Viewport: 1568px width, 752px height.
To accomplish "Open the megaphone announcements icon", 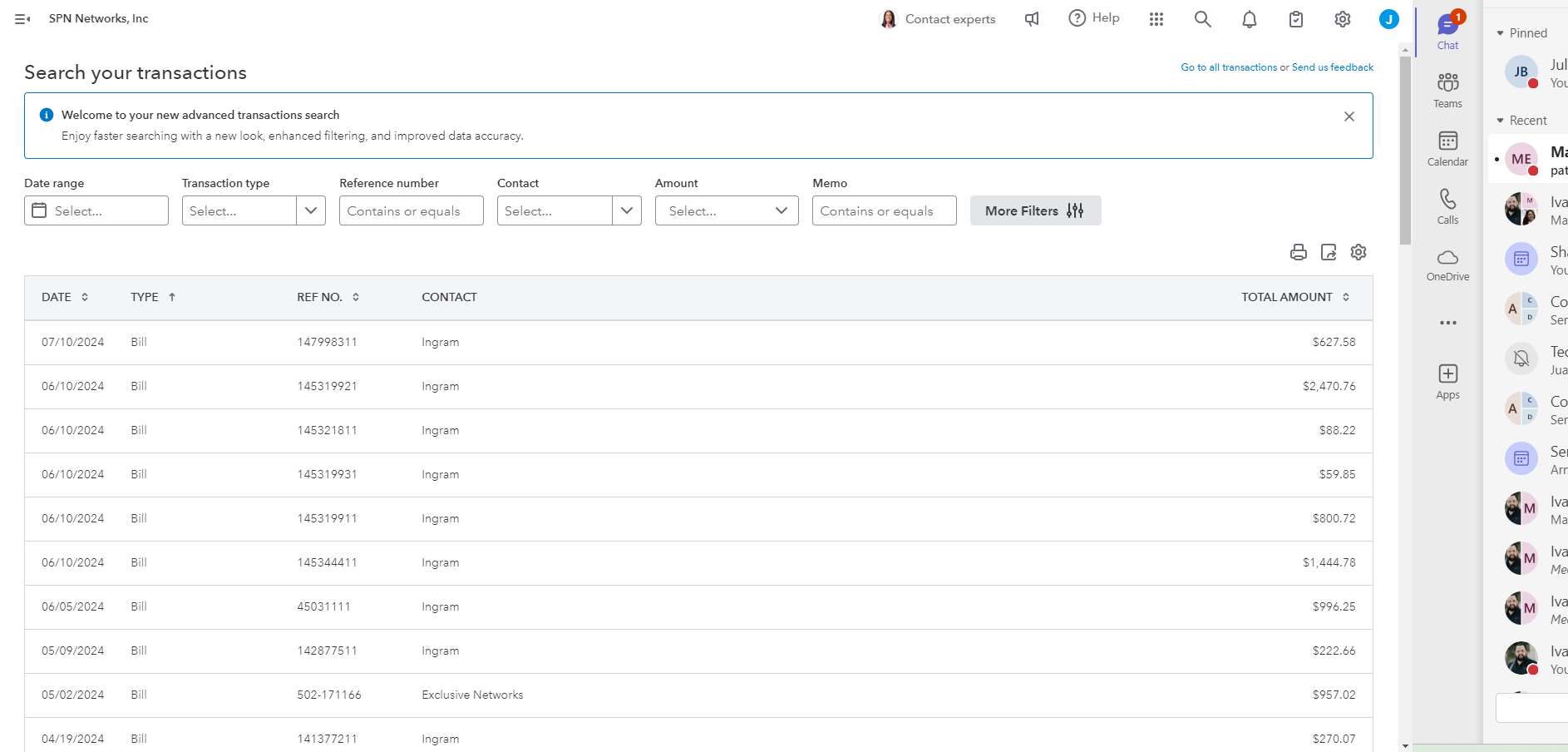I will click(x=1032, y=19).
